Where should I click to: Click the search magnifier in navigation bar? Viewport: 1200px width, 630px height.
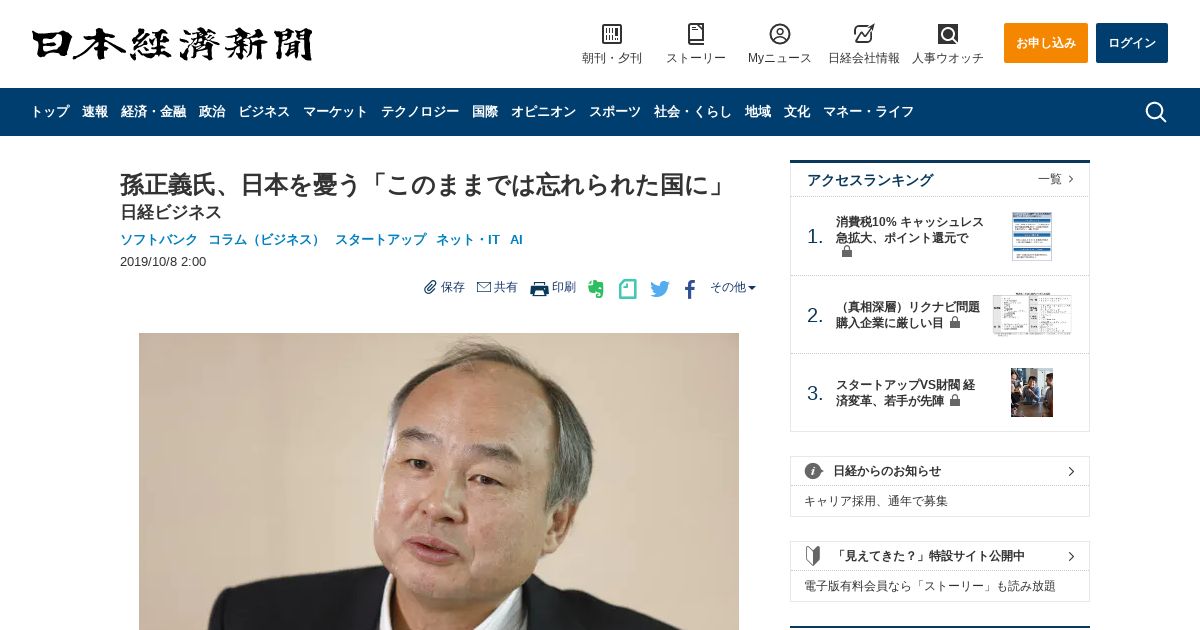[1156, 112]
